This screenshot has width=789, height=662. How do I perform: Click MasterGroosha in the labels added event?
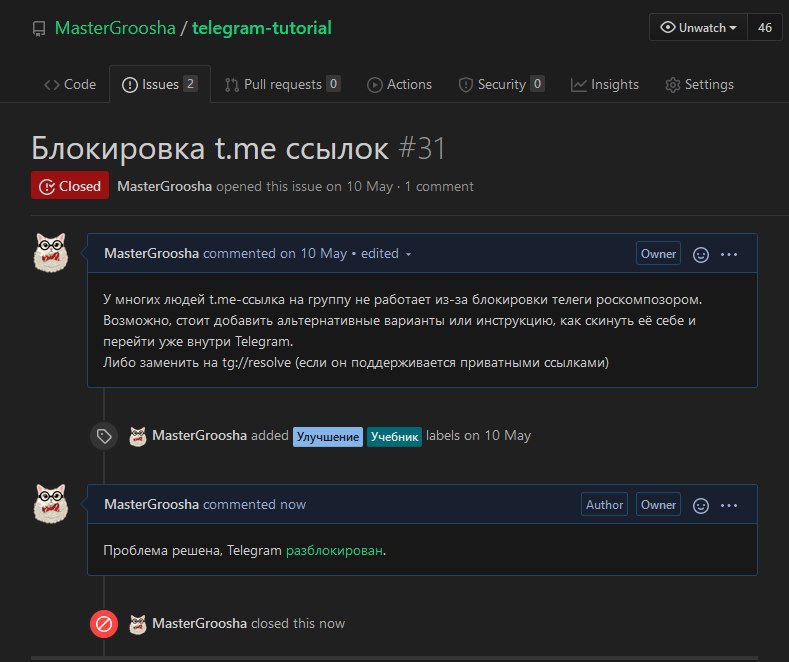pos(200,436)
